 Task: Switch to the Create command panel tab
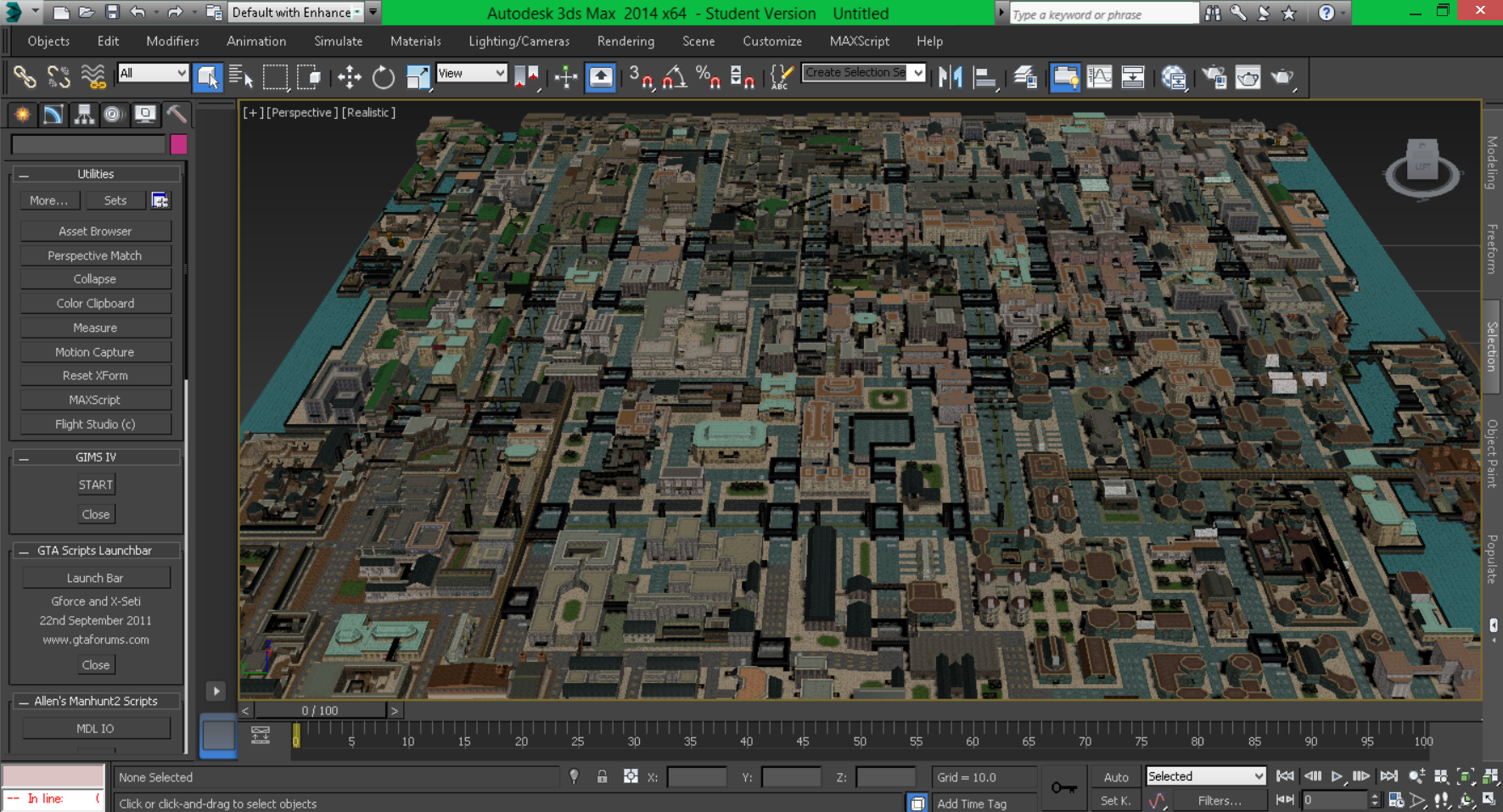[x=22, y=114]
